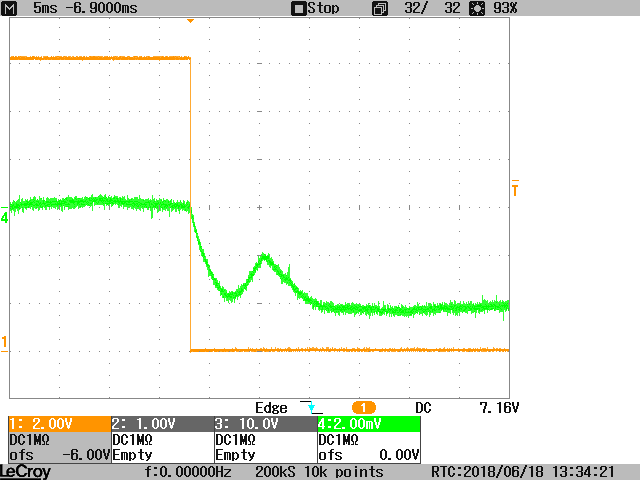The image size is (640, 480).
Task: Select the channel 4 tab showing 2.00mV
Action: point(369,424)
